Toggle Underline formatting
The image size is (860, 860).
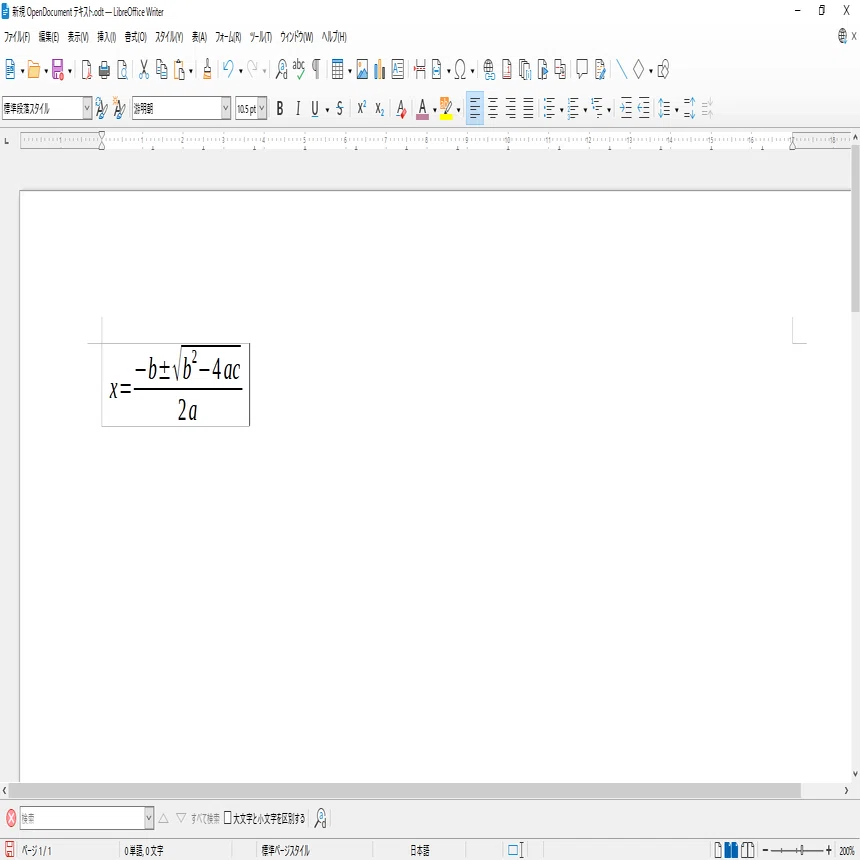[315, 109]
